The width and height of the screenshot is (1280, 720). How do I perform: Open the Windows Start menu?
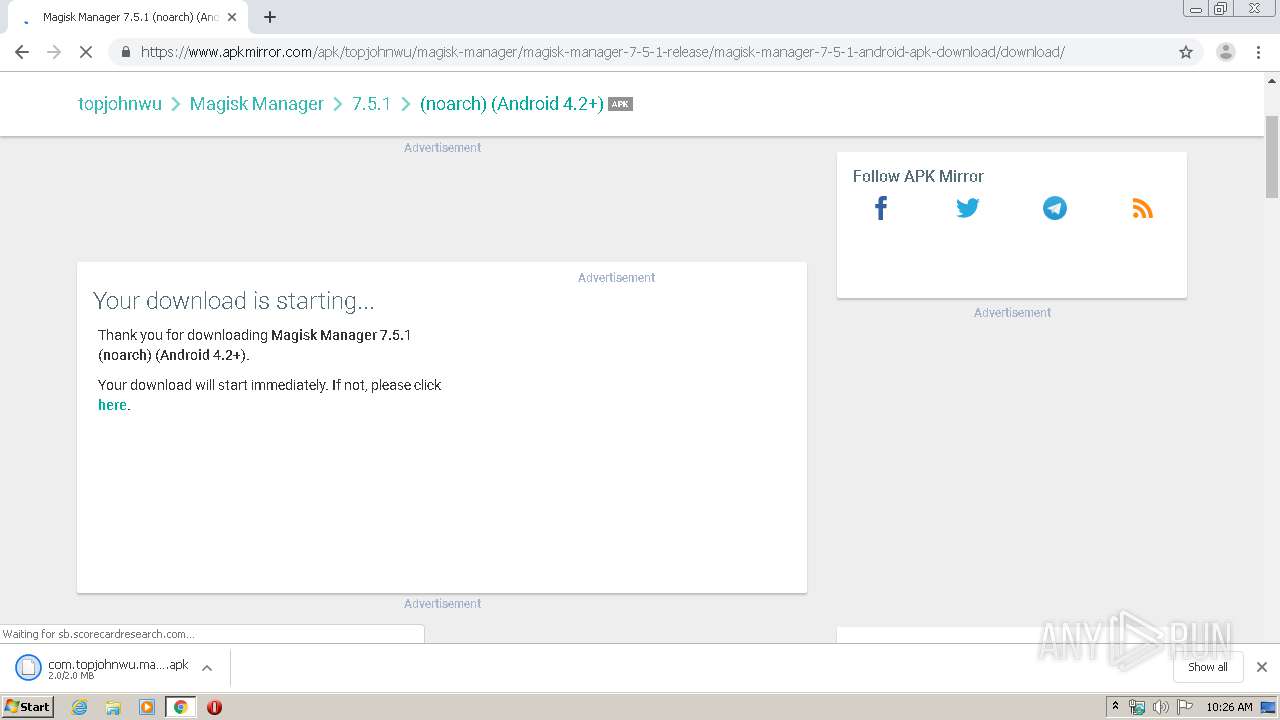coord(28,706)
